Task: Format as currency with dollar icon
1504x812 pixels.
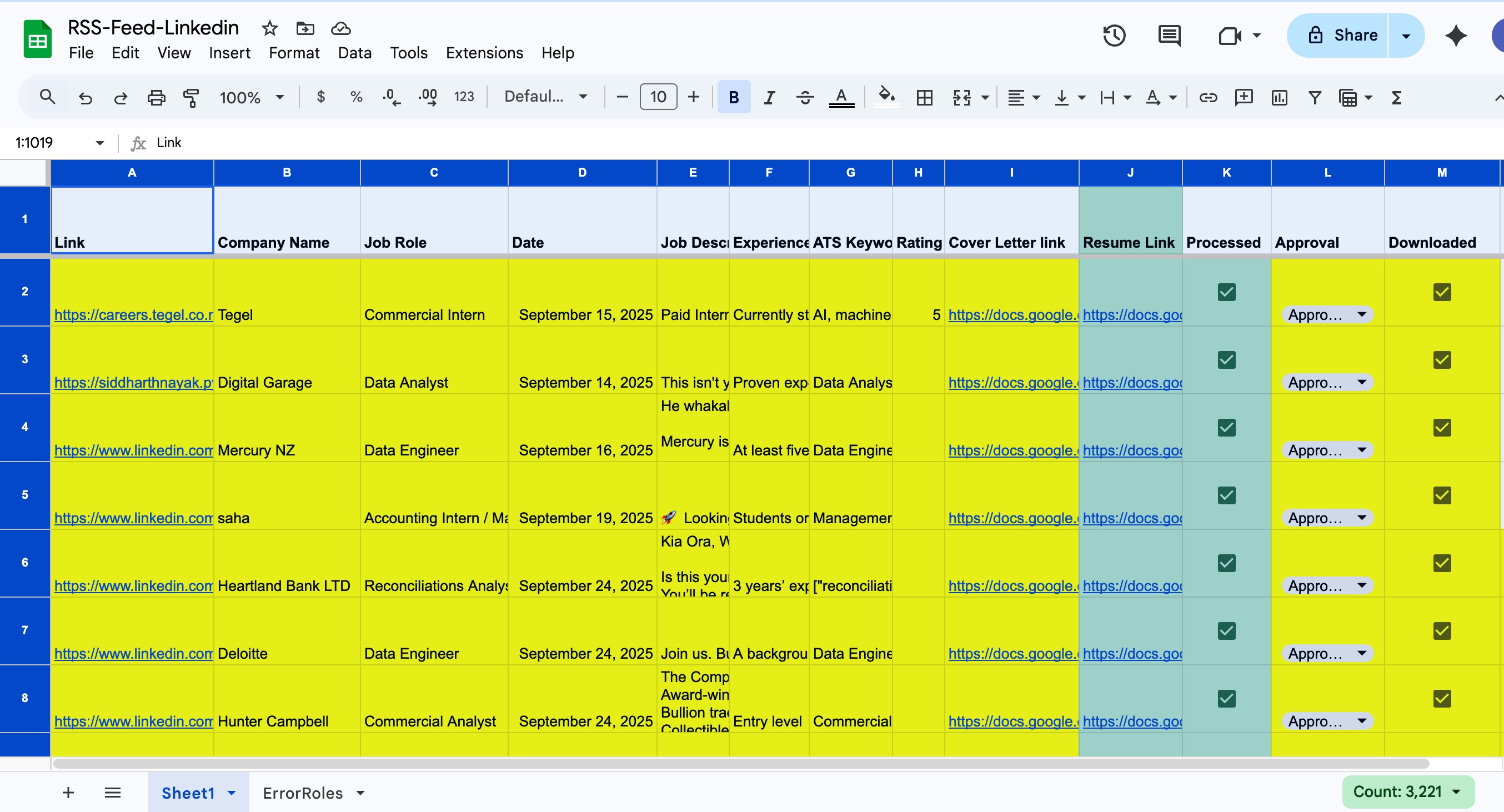Action: coord(320,97)
